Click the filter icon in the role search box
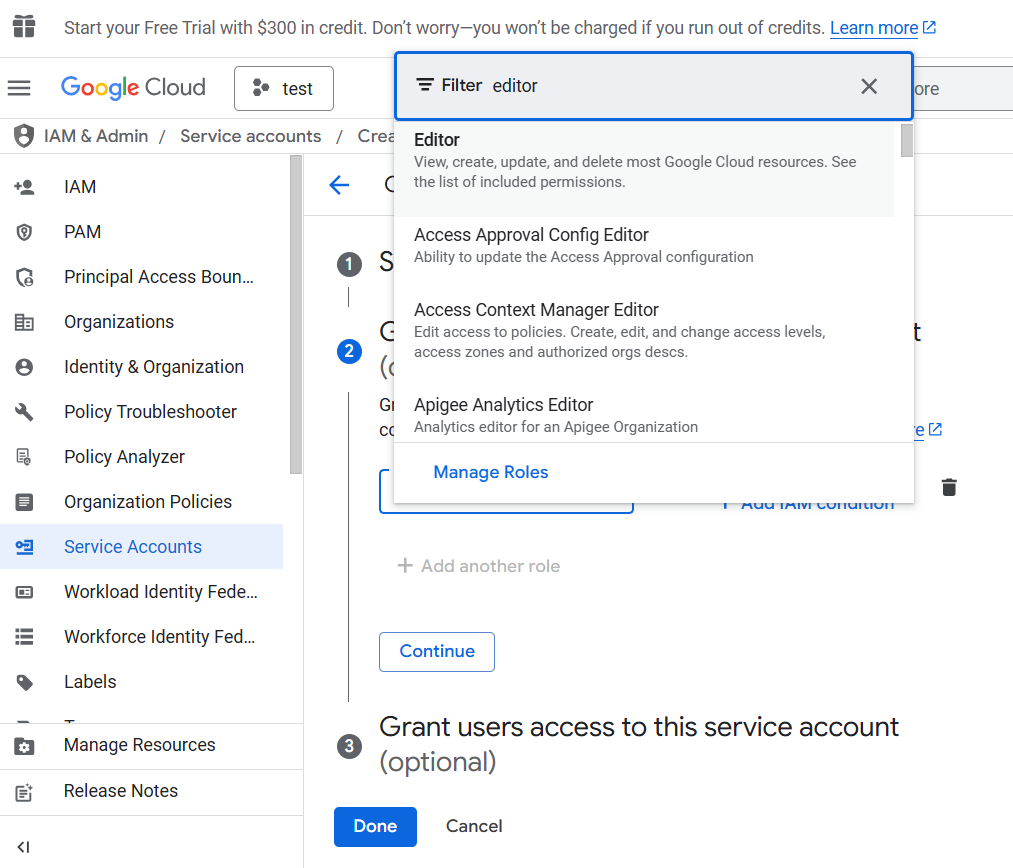 [424, 85]
